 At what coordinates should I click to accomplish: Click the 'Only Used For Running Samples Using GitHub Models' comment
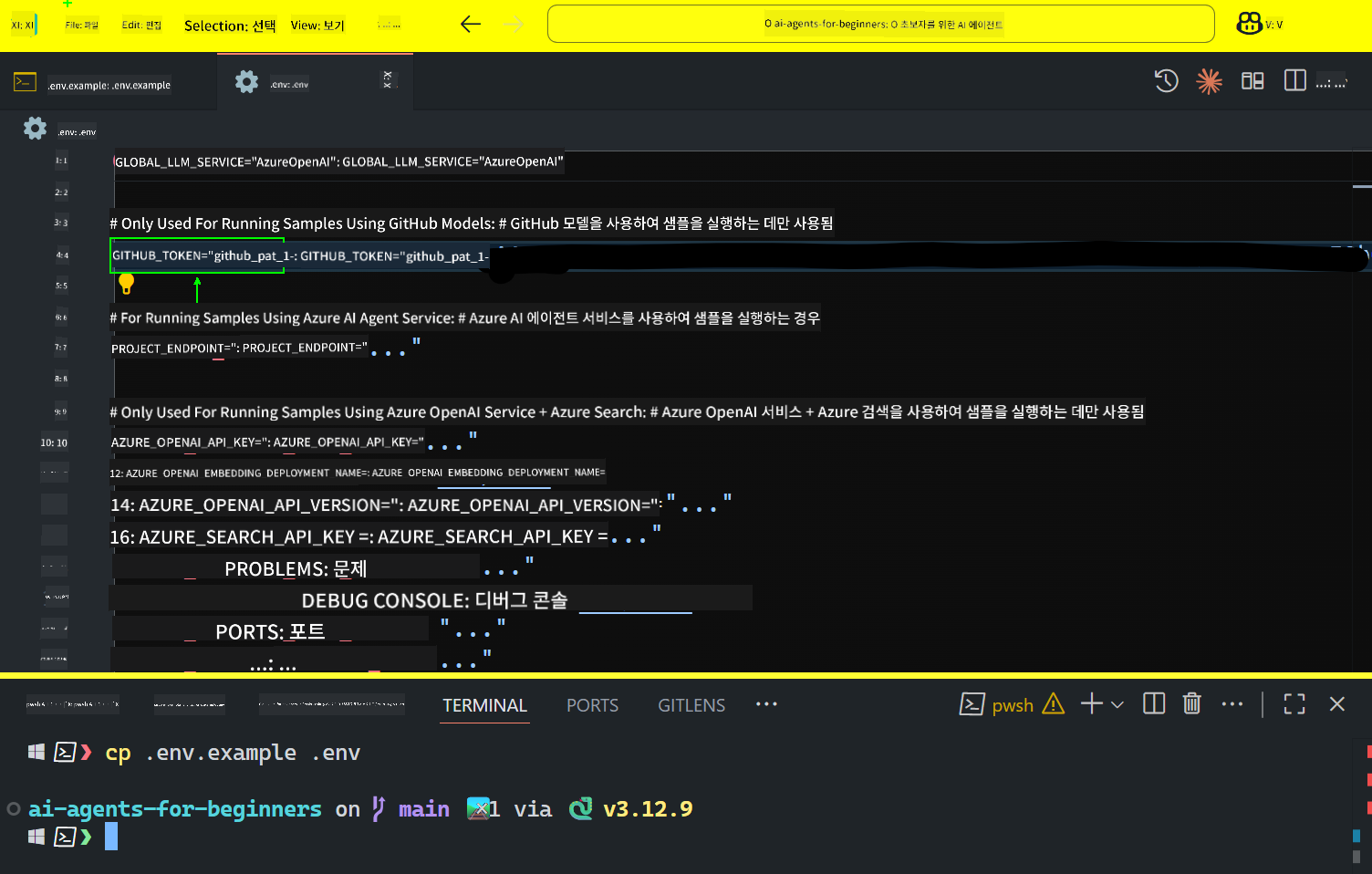(x=471, y=224)
